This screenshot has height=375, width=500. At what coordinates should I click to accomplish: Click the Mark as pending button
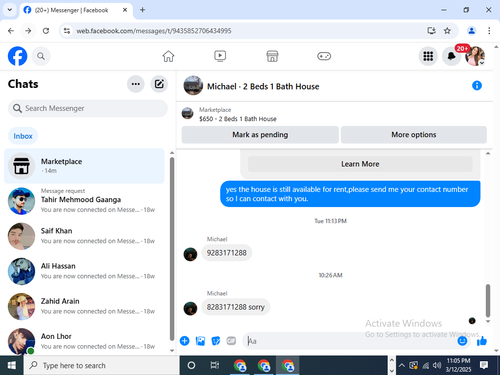pyautogui.click(x=260, y=135)
